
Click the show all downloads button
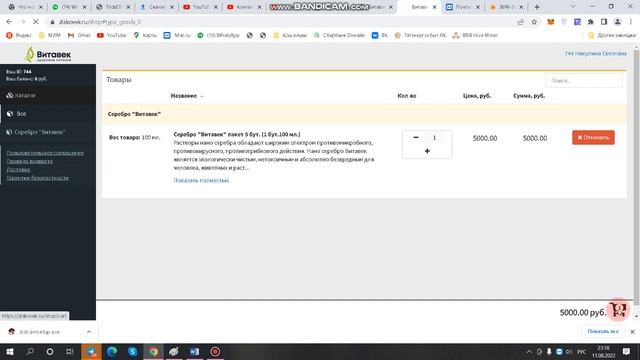coord(603,331)
